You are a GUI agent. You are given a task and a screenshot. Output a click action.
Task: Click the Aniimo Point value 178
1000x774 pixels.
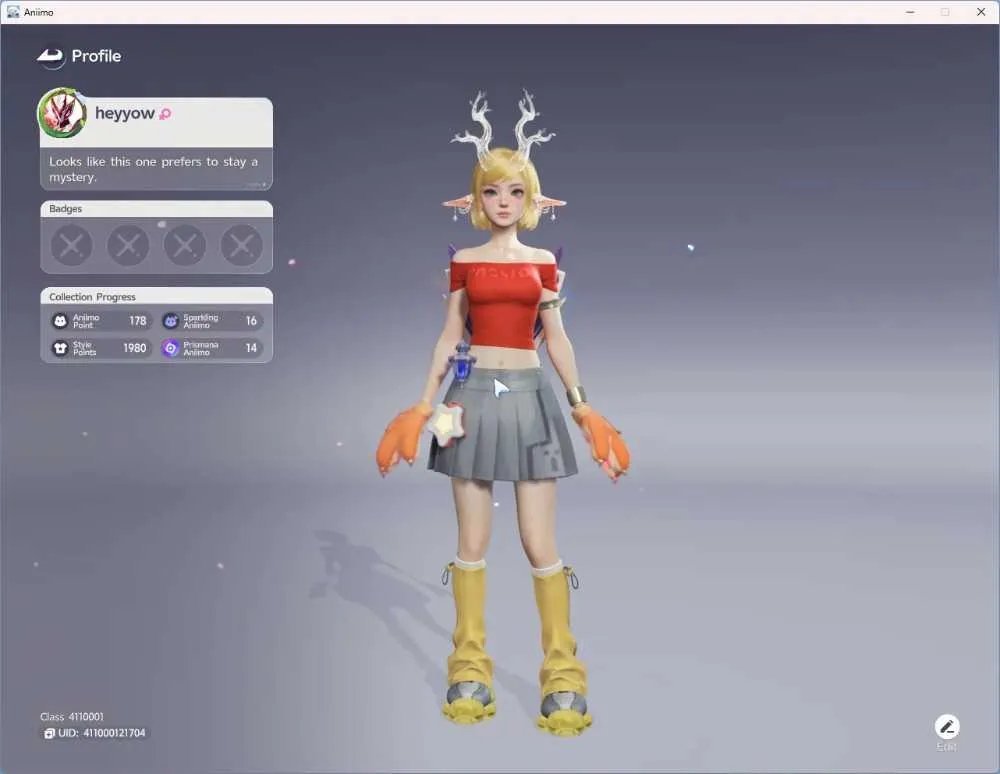click(x=138, y=321)
